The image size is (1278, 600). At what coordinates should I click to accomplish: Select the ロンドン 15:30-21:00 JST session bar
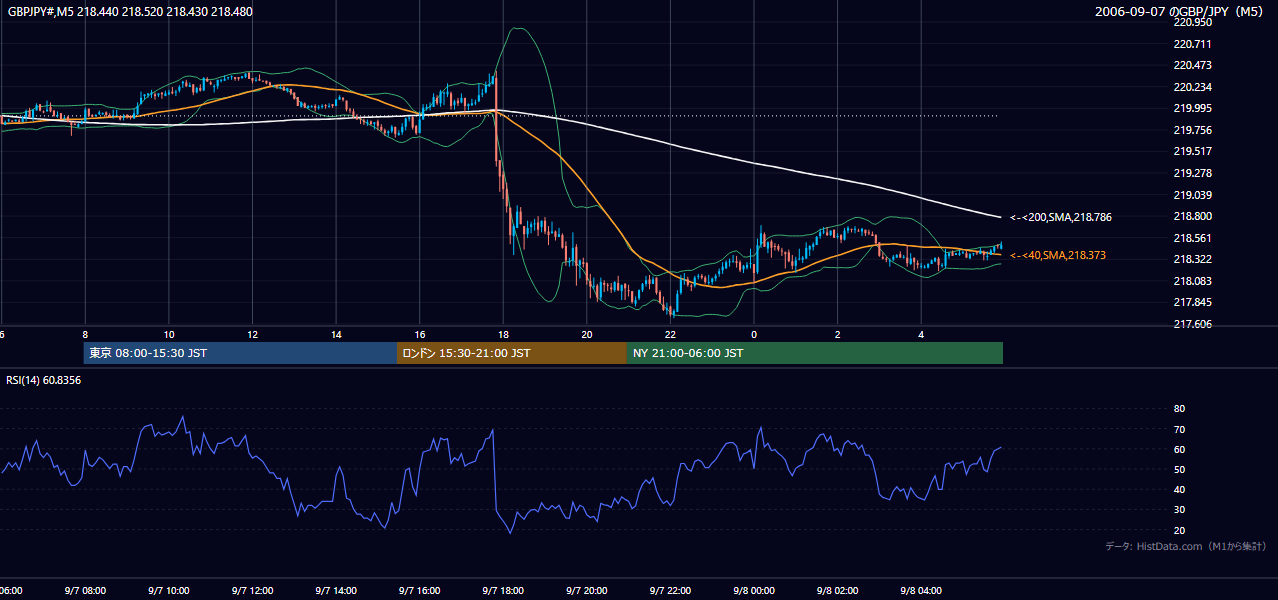pos(512,353)
